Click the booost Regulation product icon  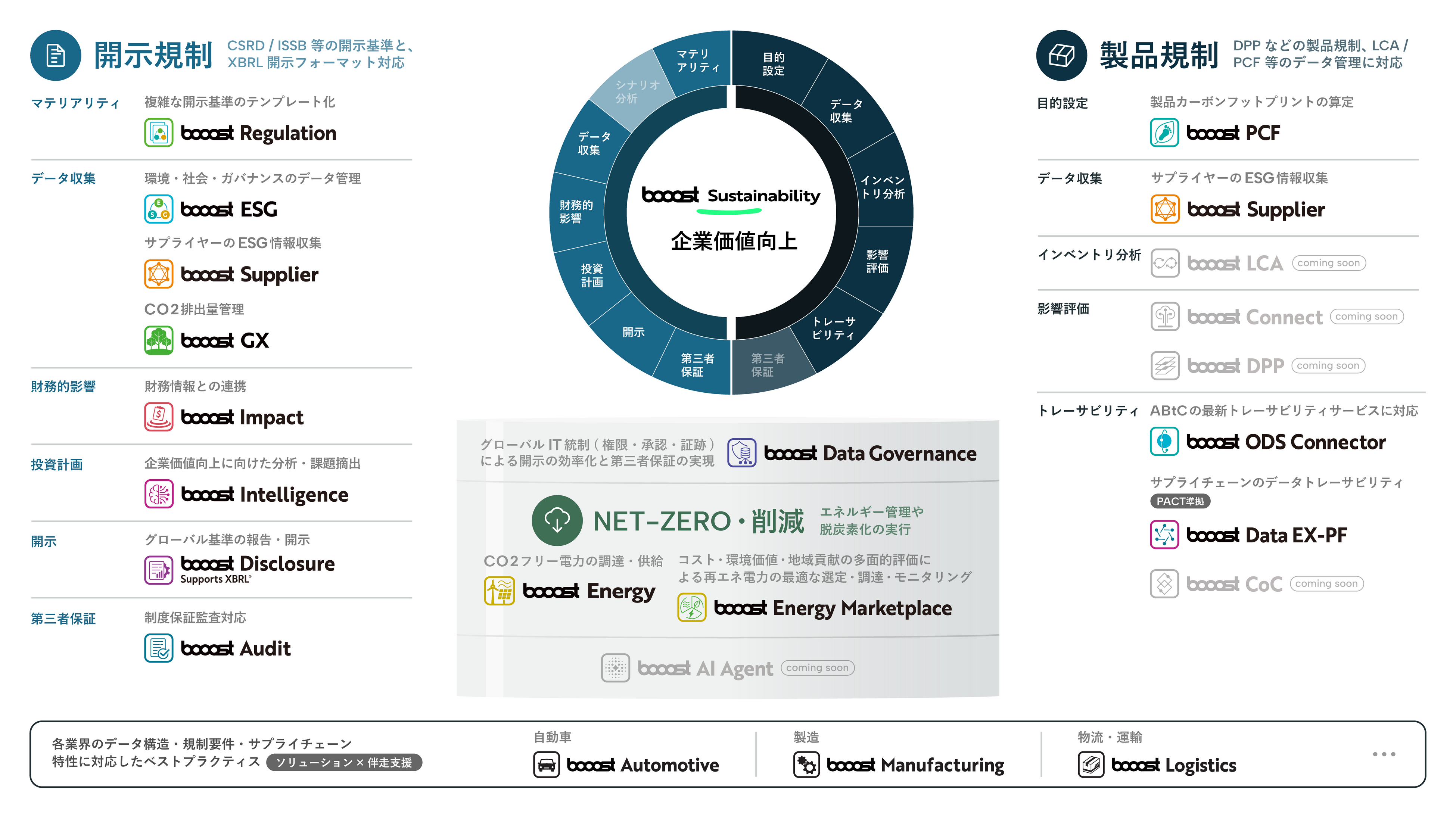pyautogui.click(x=159, y=133)
